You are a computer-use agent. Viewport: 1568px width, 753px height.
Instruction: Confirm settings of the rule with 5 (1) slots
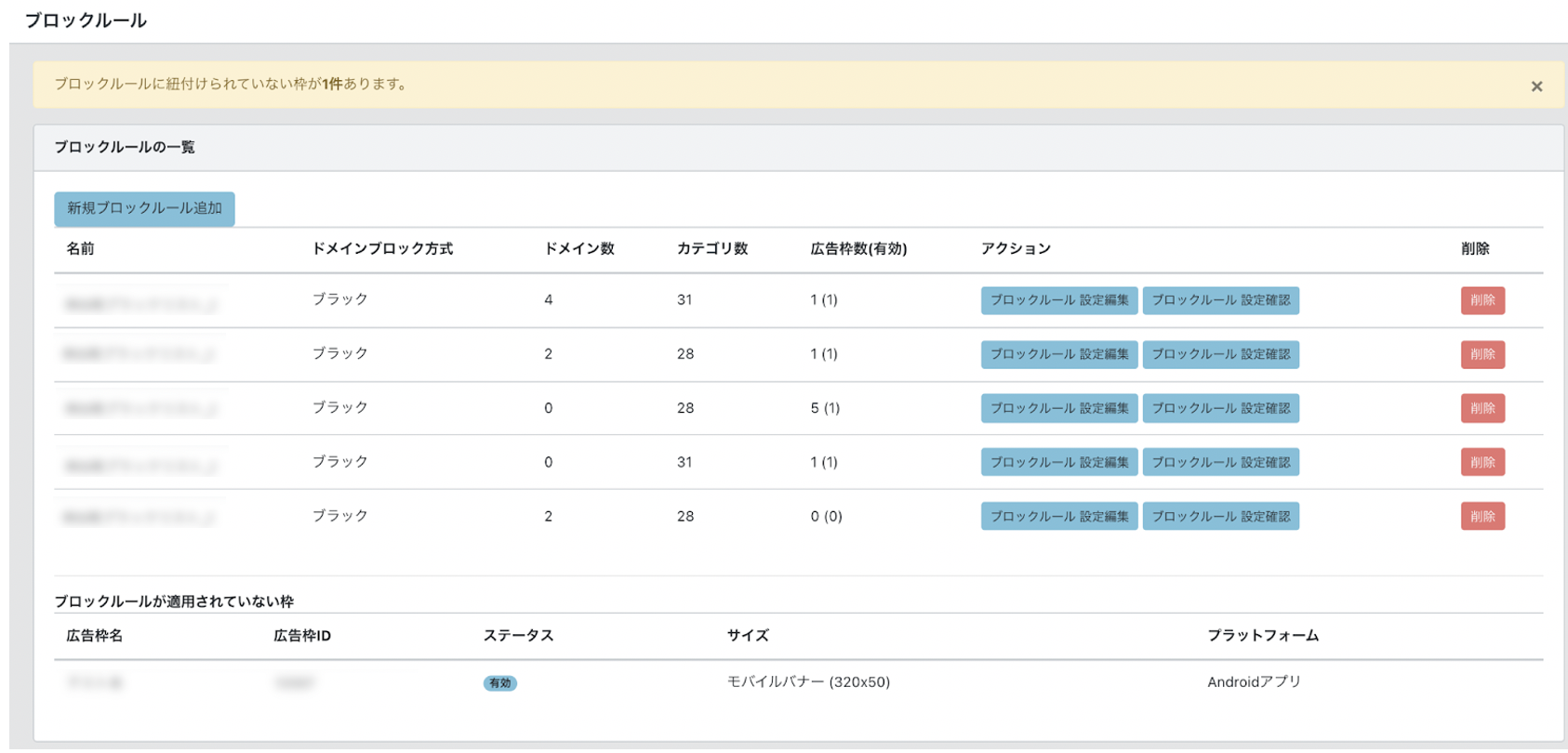1220,408
